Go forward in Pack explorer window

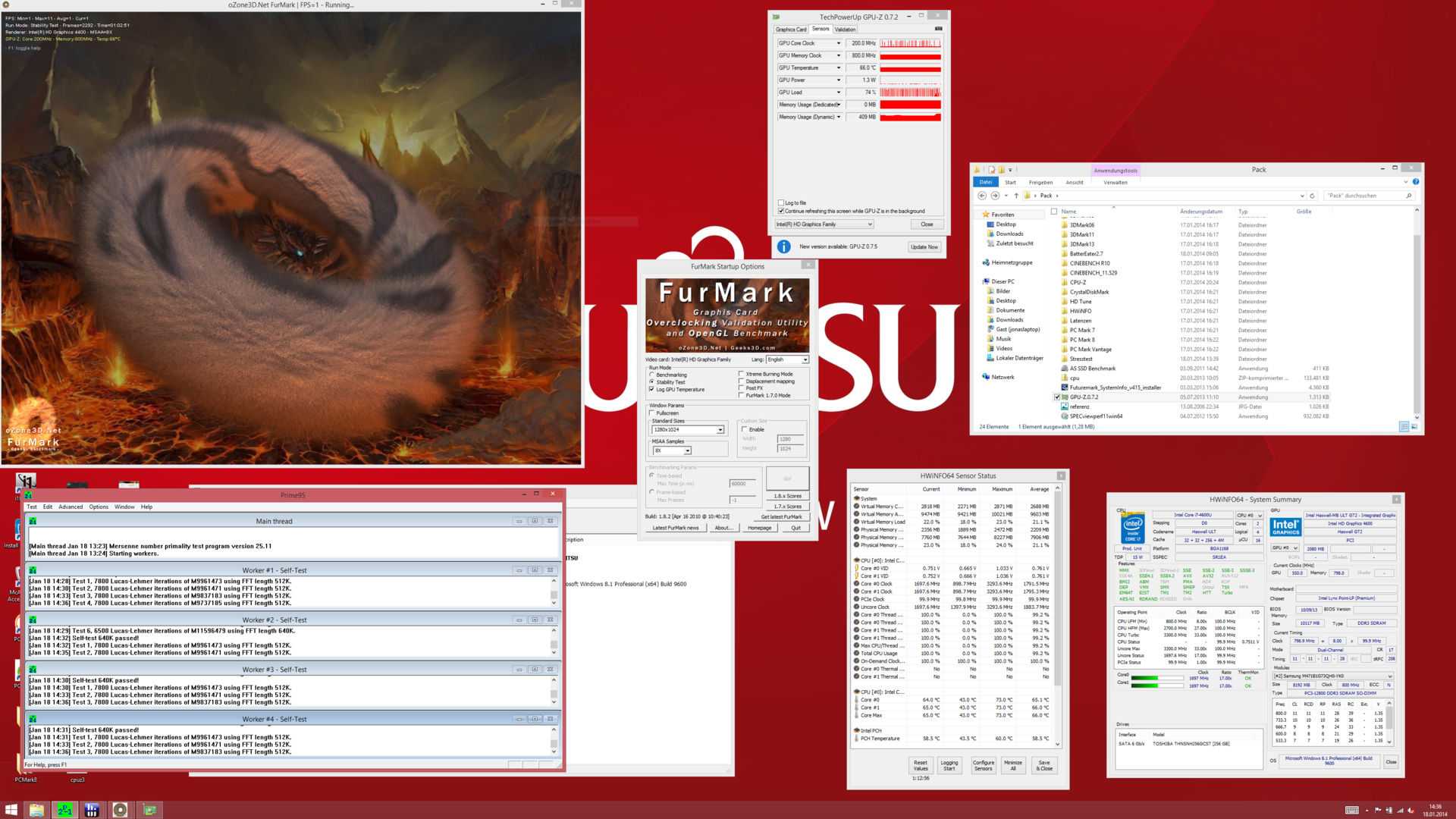pos(995,196)
